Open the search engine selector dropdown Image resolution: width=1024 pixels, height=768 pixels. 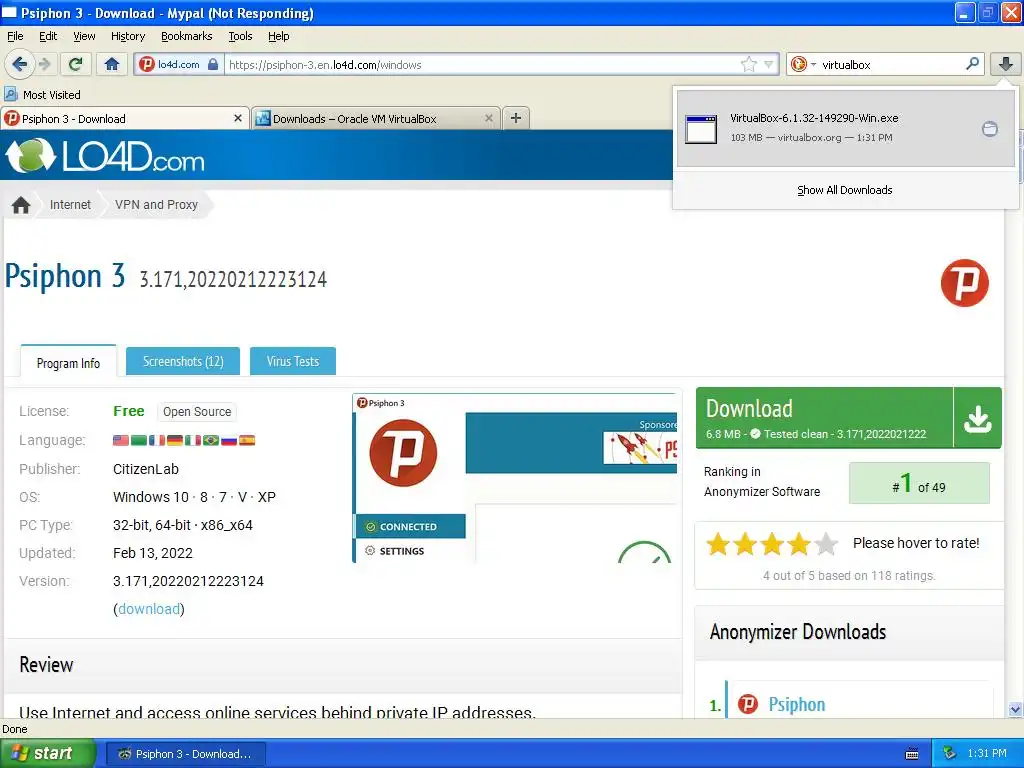click(803, 64)
